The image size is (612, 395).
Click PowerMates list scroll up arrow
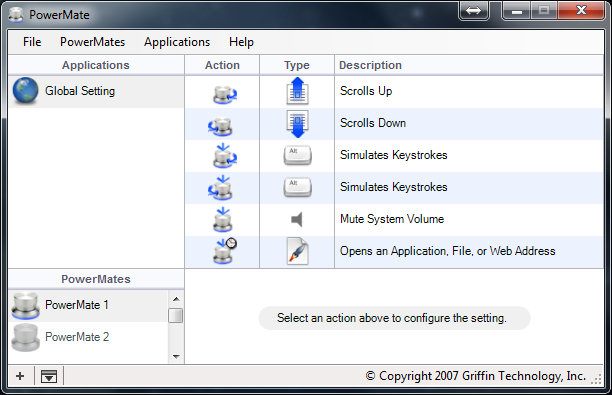[x=176, y=299]
